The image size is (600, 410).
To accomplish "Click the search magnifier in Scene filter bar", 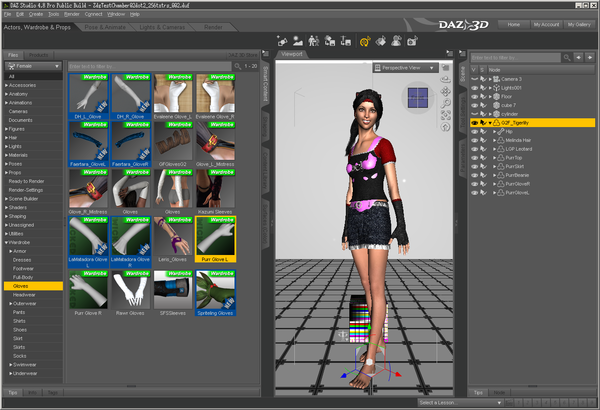I will 567,58.
